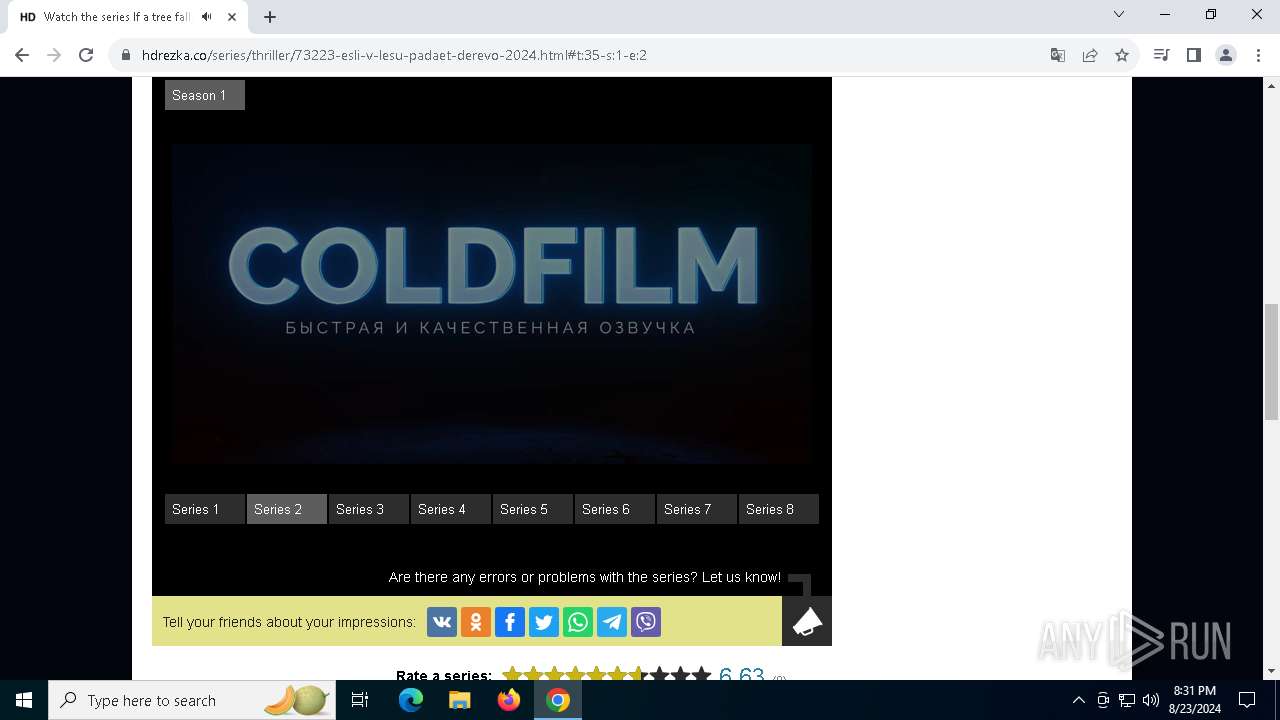Select Series 5 episode
The height and width of the screenshot is (720, 1280).
coord(533,509)
